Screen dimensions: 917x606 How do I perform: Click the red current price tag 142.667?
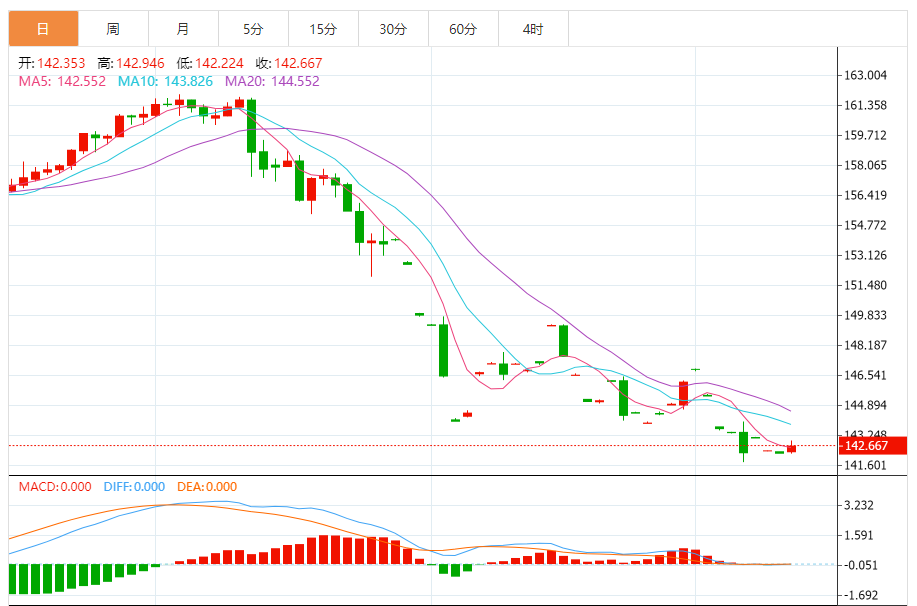click(873, 446)
